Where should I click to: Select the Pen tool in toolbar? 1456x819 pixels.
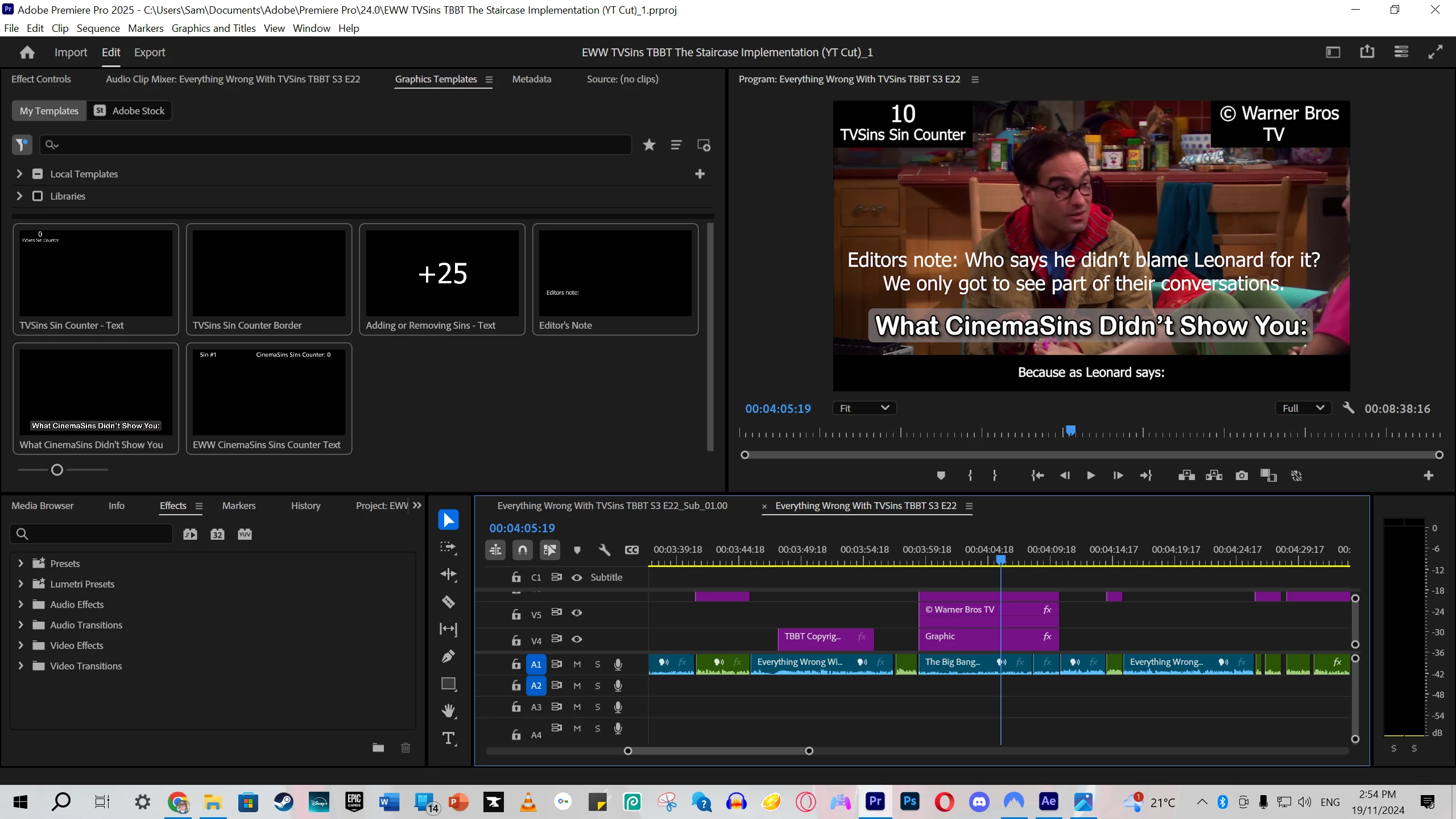448,656
